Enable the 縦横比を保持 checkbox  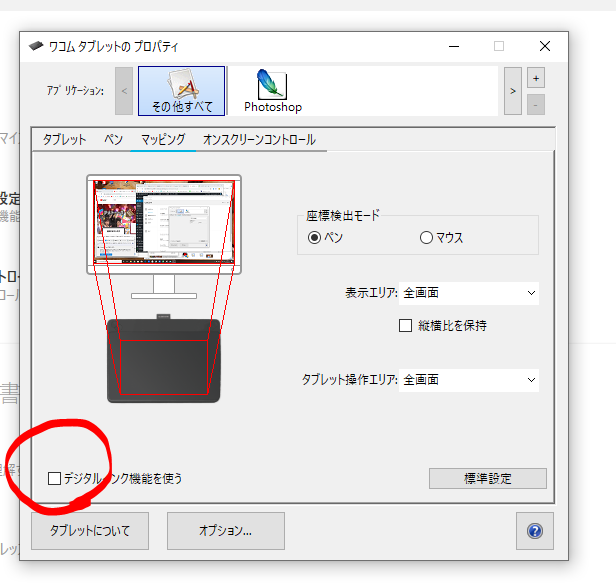(x=406, y=325)
